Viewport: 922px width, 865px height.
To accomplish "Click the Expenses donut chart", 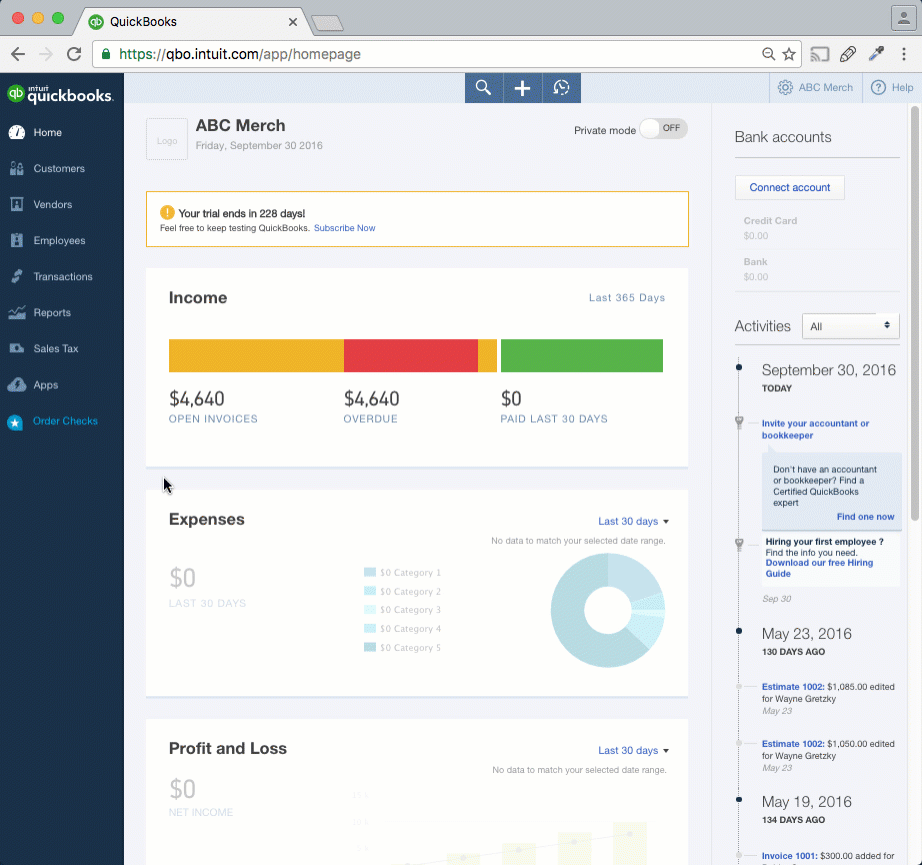I will [x=607, y=610].
